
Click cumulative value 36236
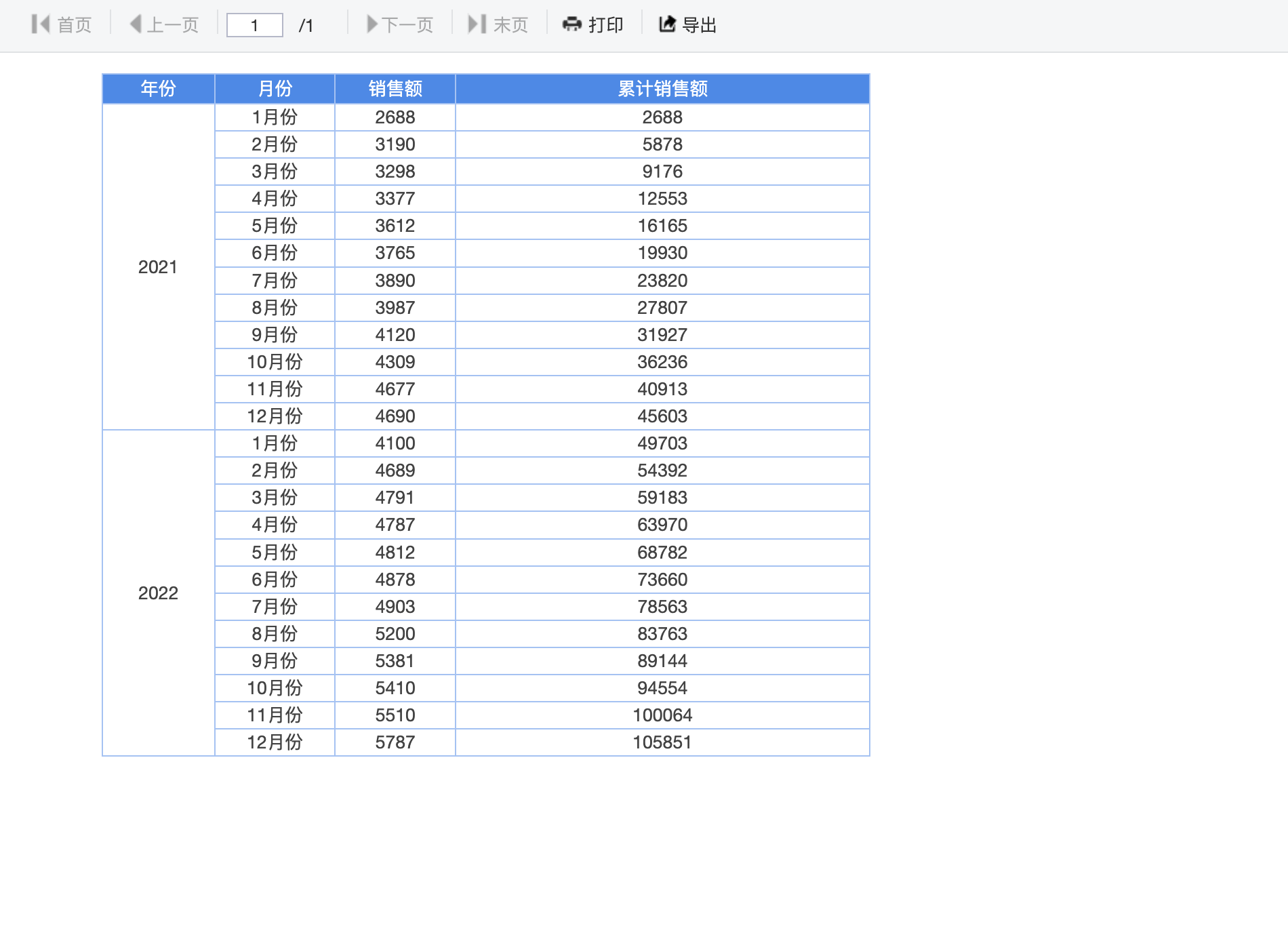tap(662, 362)
